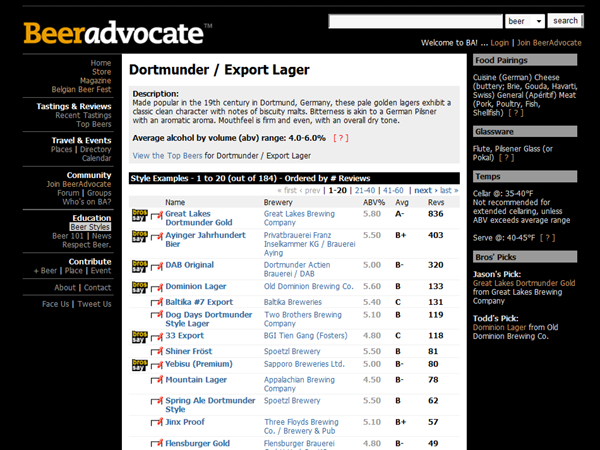The height and width of the screenshot is (450, 600).
Task: Focus the search text field
Action: tap(416, 21)
